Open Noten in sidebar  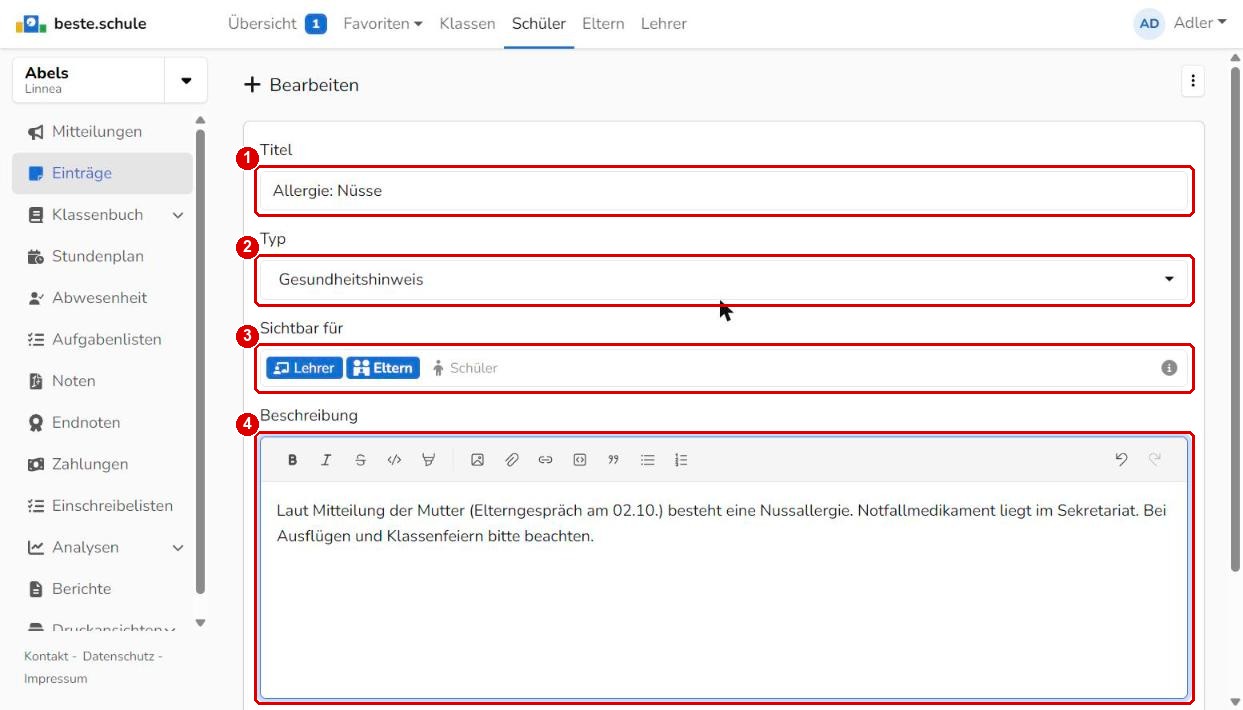click(102, 381)
